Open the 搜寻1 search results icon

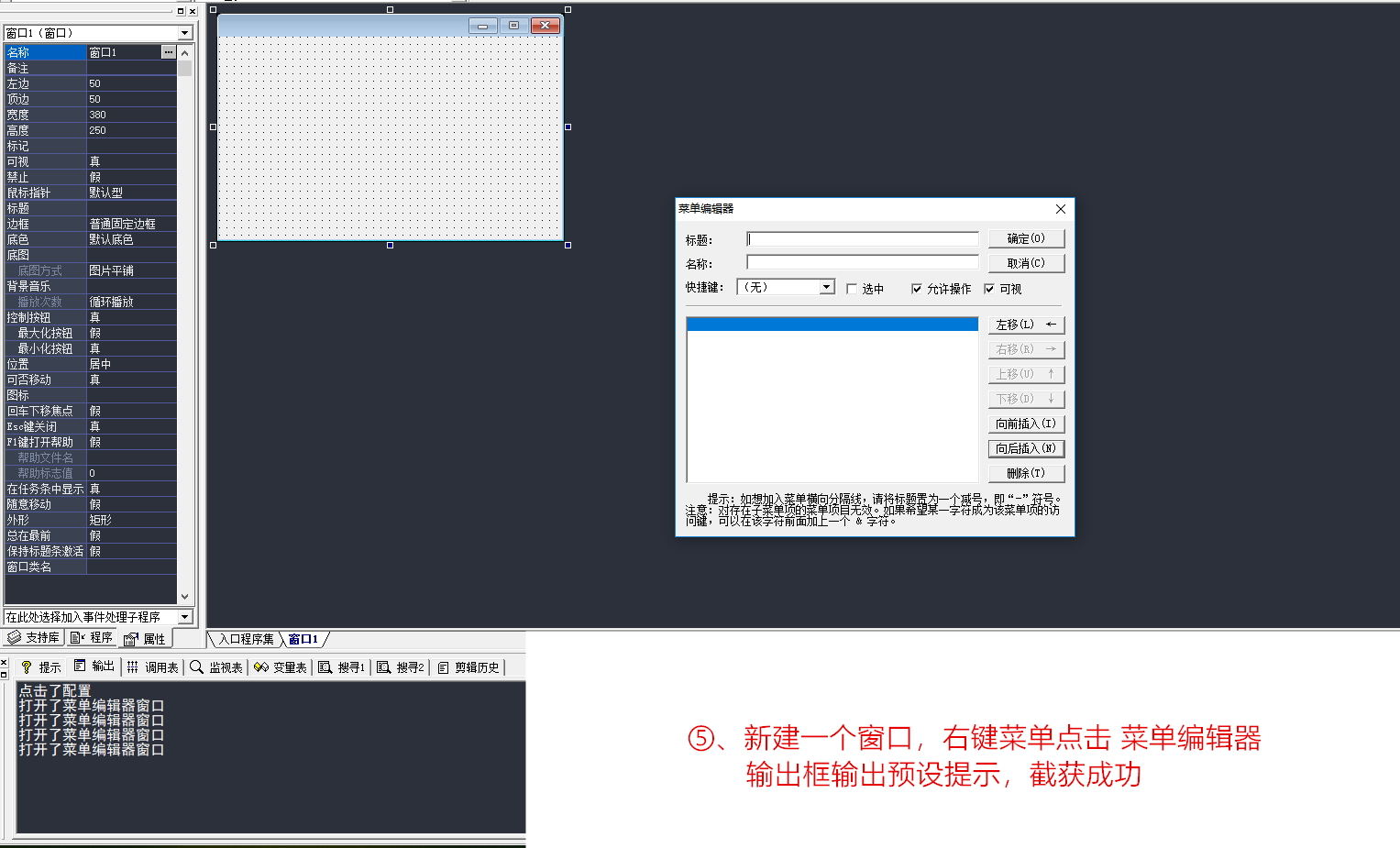pyautogui.click(x=325, y=667)
